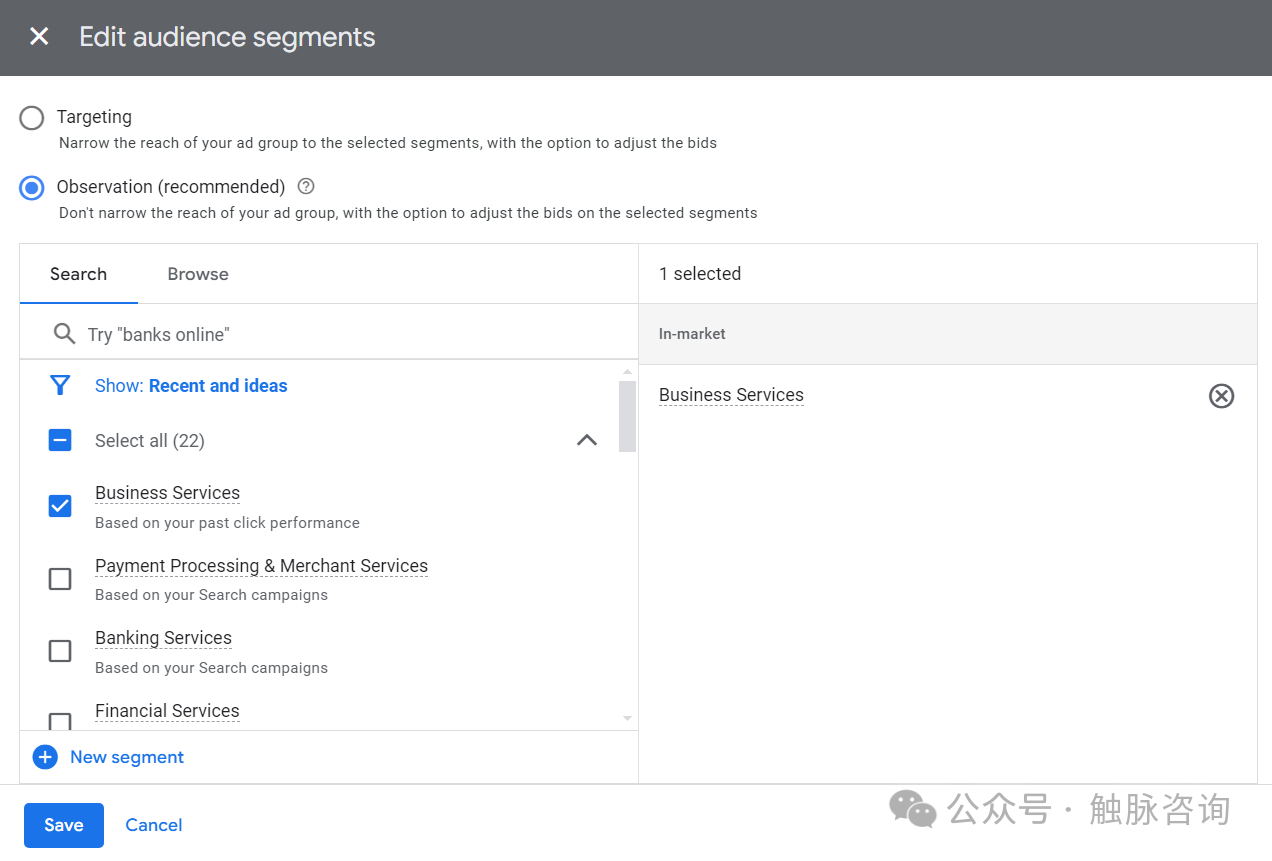Image resolution: width=1272 pixels, height=861 pixels.
Task: Click the segment list scrollbar thumb
Action: [627, 416]
